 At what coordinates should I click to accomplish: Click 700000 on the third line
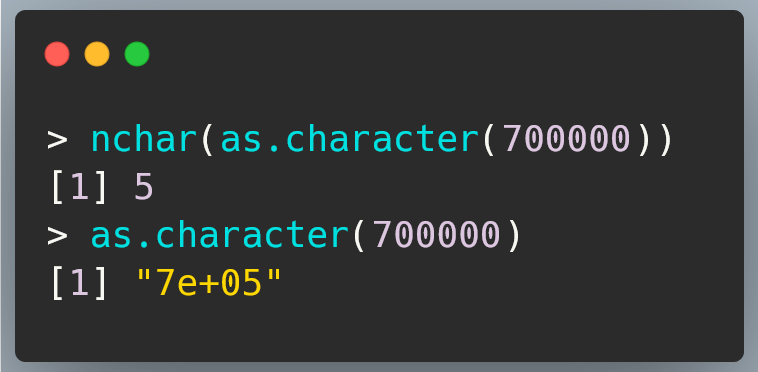coord(437,235)
